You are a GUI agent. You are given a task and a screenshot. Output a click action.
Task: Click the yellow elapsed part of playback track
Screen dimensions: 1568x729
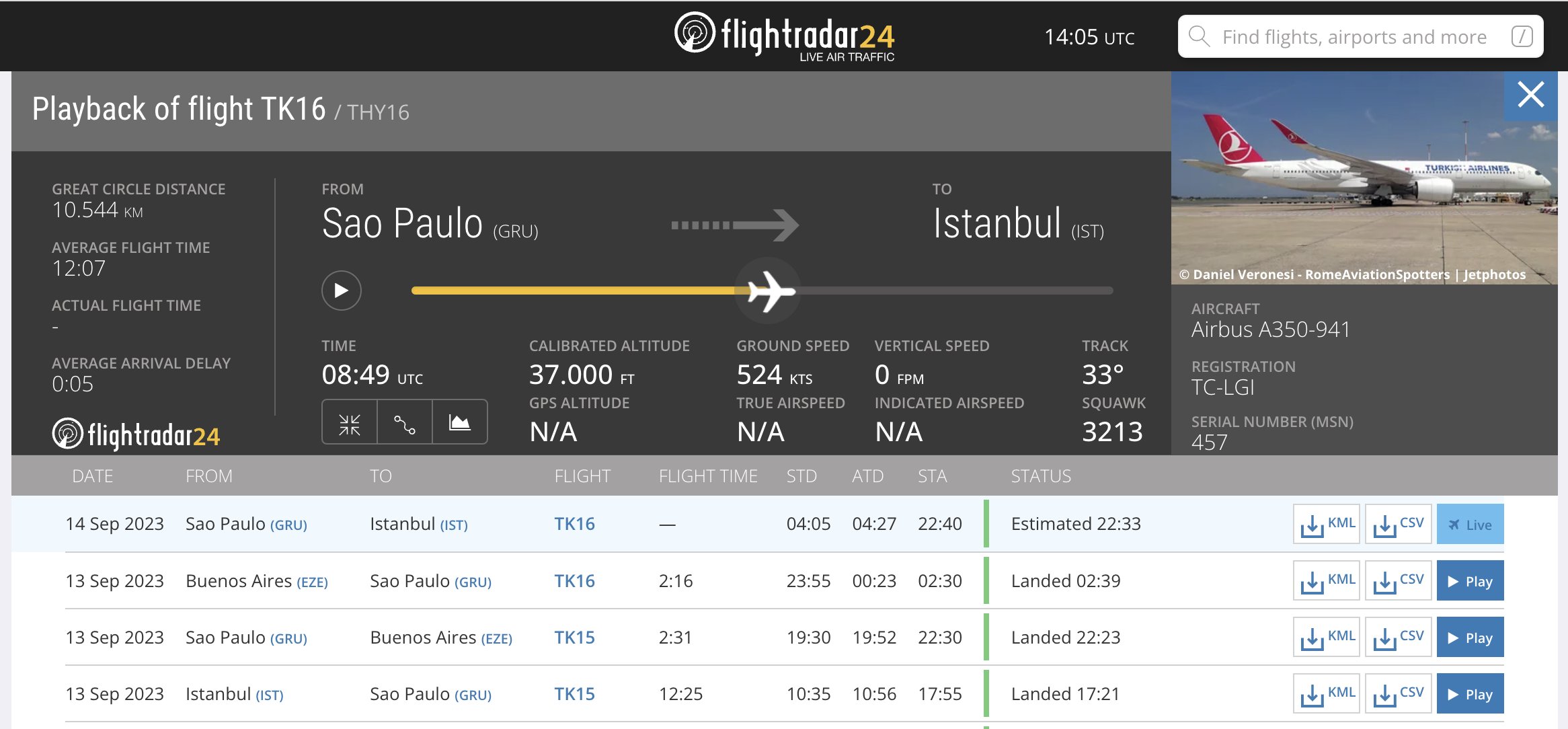coord(578,291)
